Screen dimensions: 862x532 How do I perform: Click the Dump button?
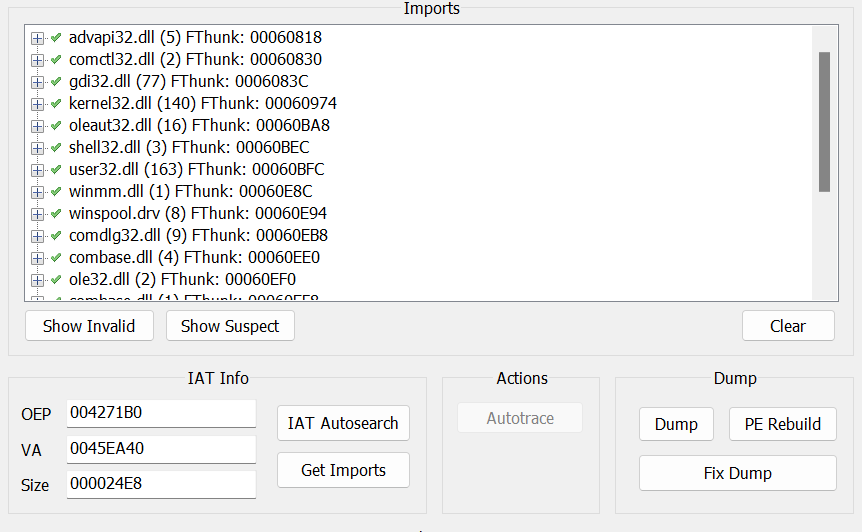pyautogui.click(x=676, y=424)
